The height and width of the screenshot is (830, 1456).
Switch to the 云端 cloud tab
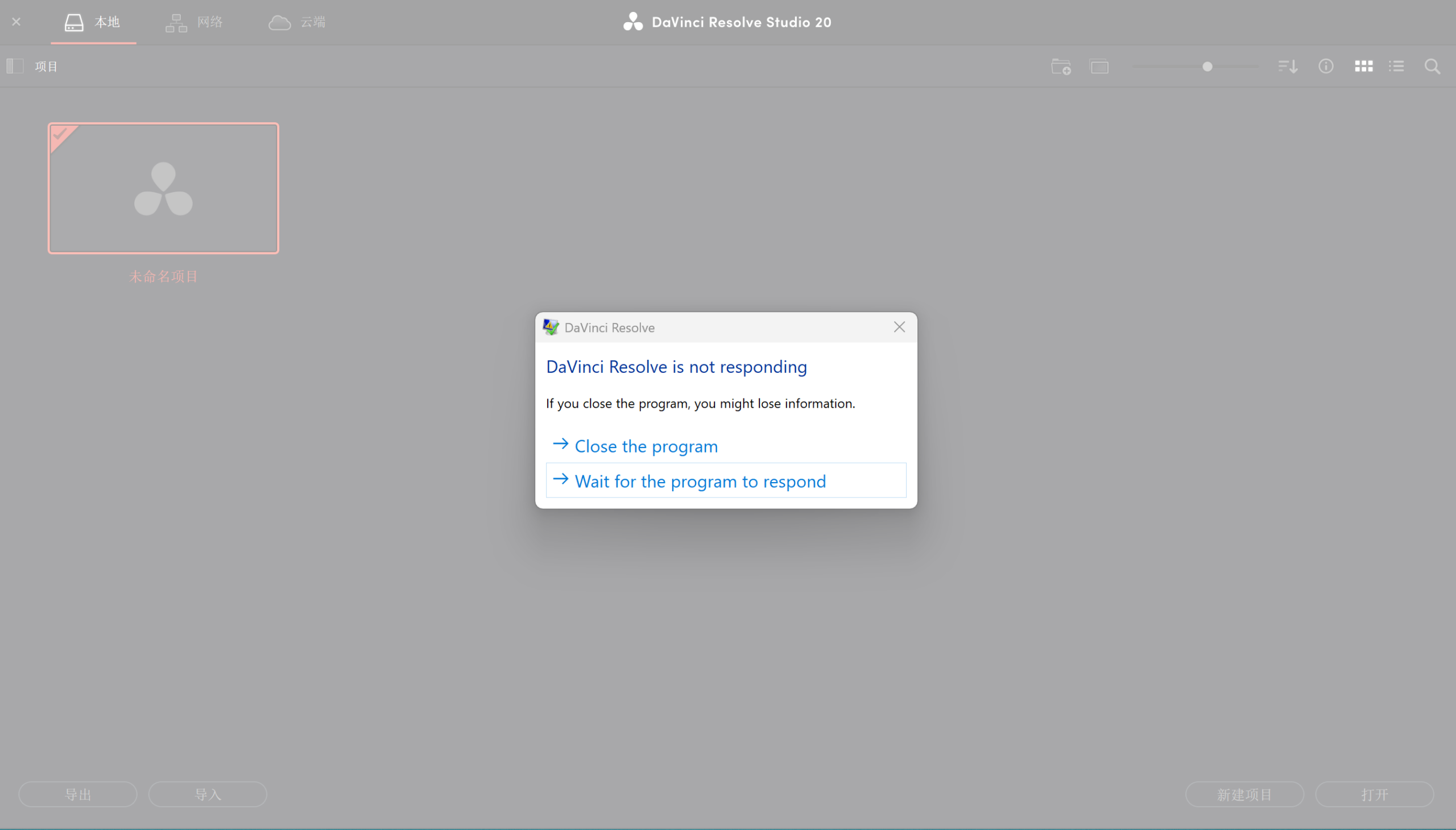click(x=297, y=22)
